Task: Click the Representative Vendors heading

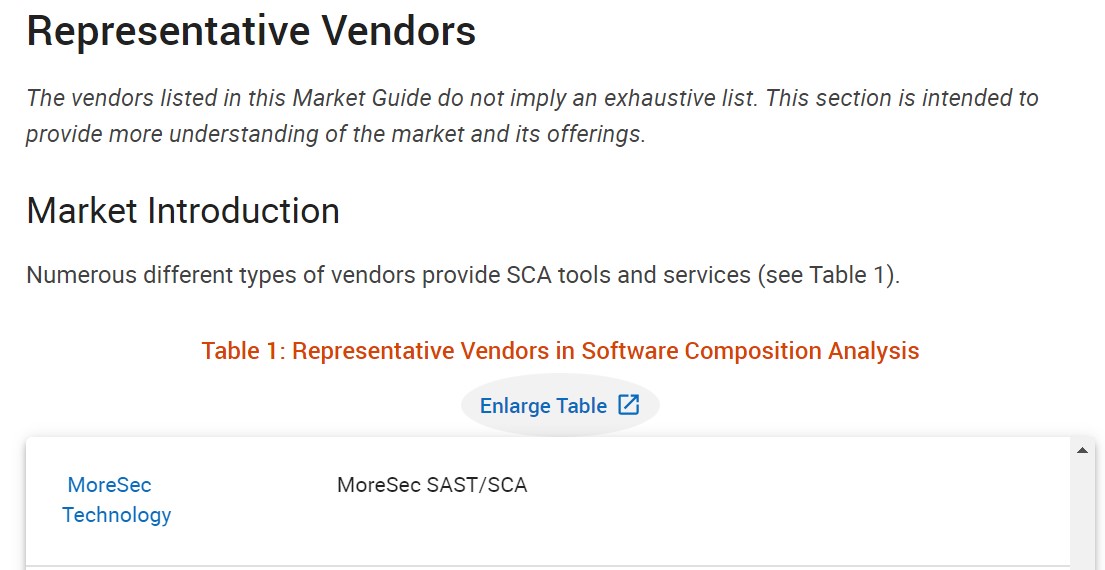Action: point(251,32)
